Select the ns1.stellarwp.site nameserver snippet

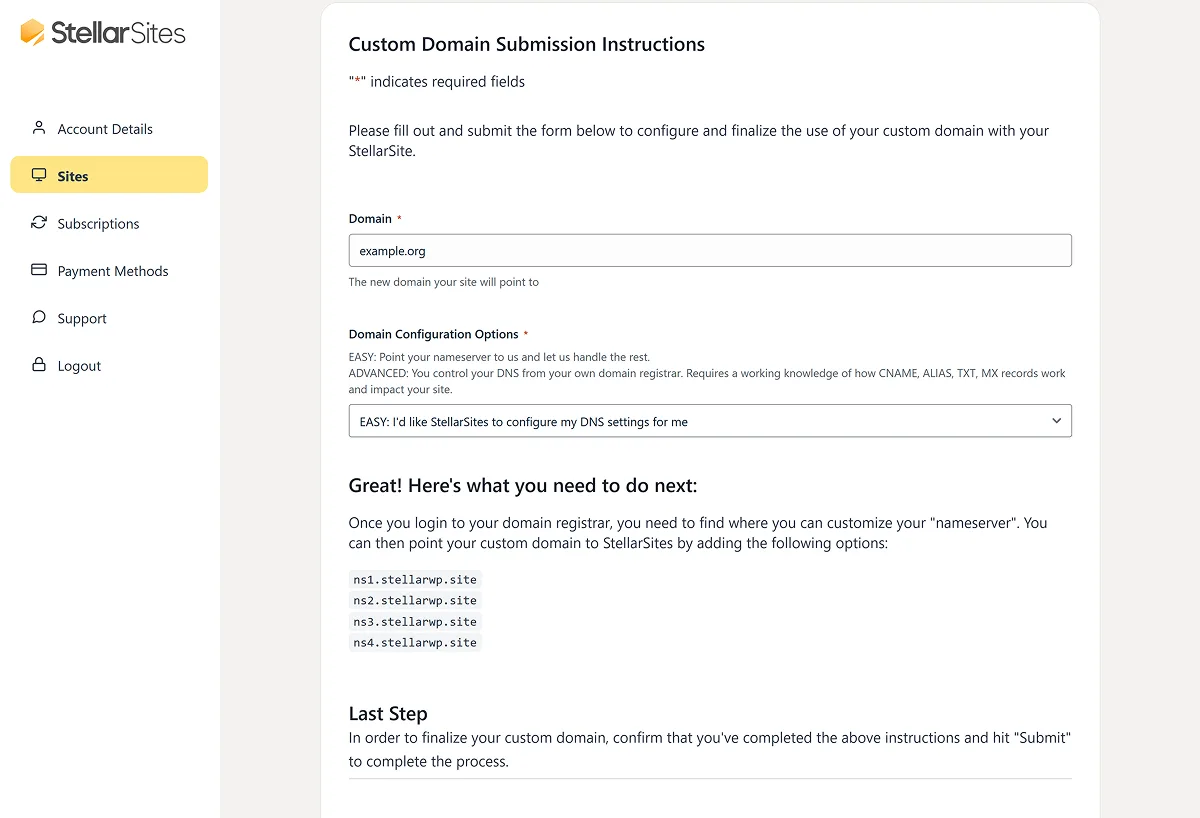point(414,579)
